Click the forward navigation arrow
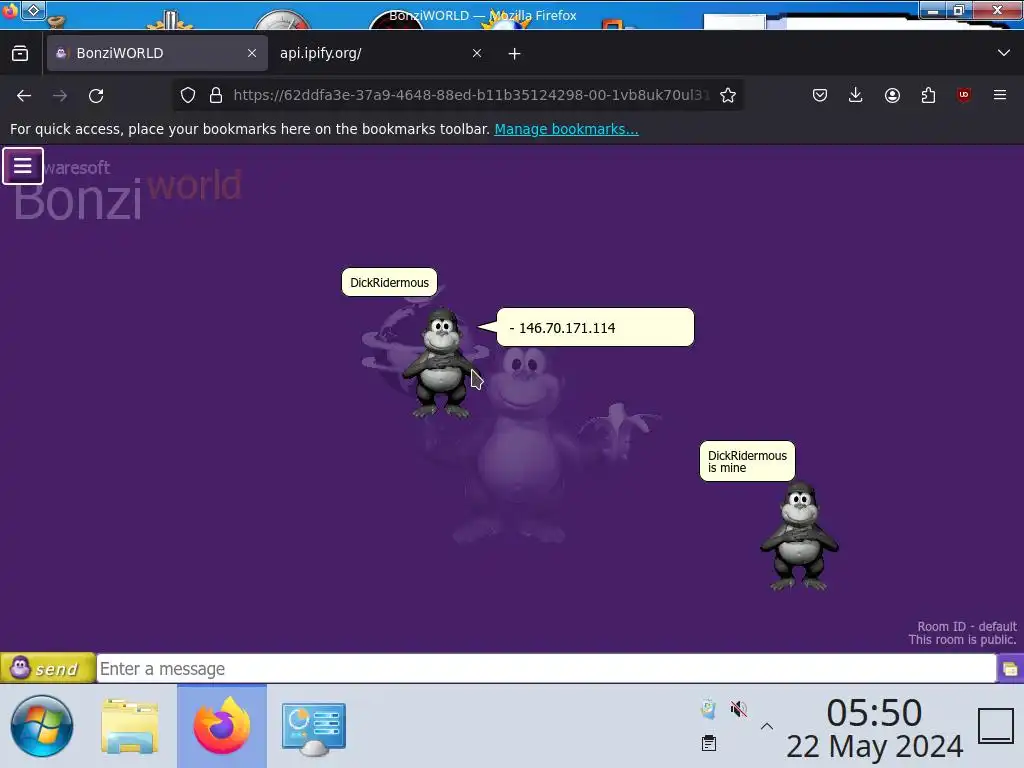This screenshot has height=768, width=1024. [60, 96]
